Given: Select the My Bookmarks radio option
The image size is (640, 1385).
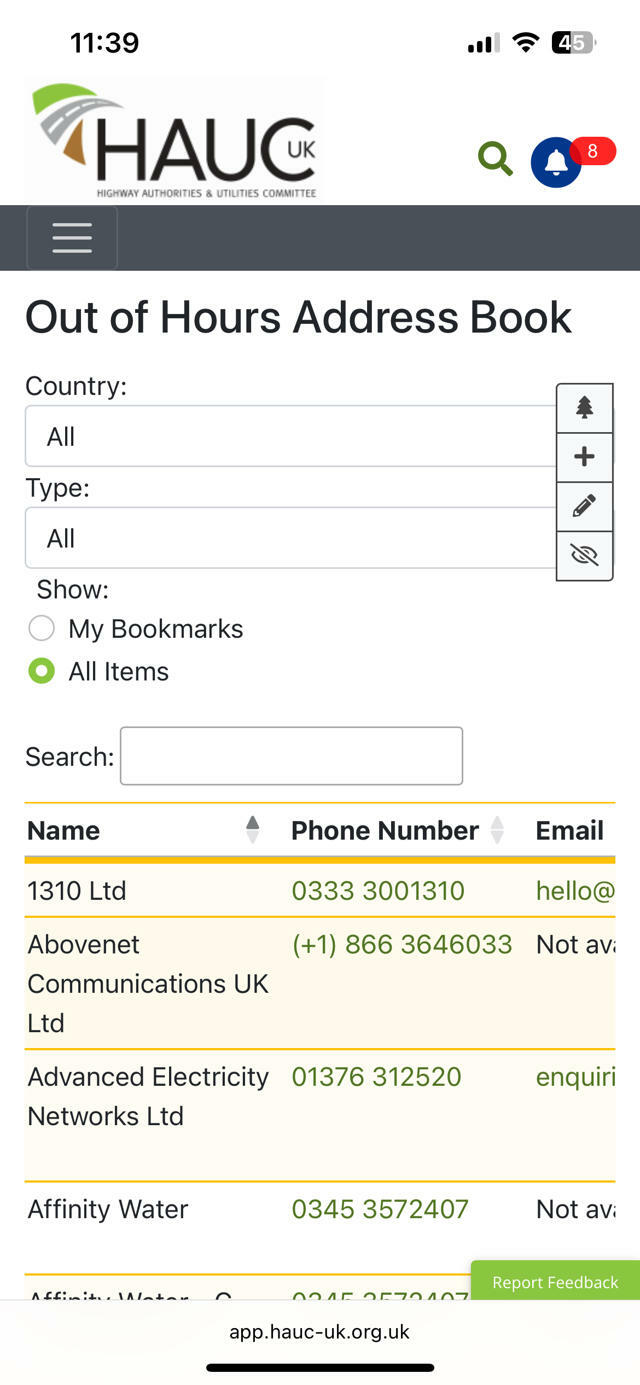Looking at the screenshot, I should (41, 629).
